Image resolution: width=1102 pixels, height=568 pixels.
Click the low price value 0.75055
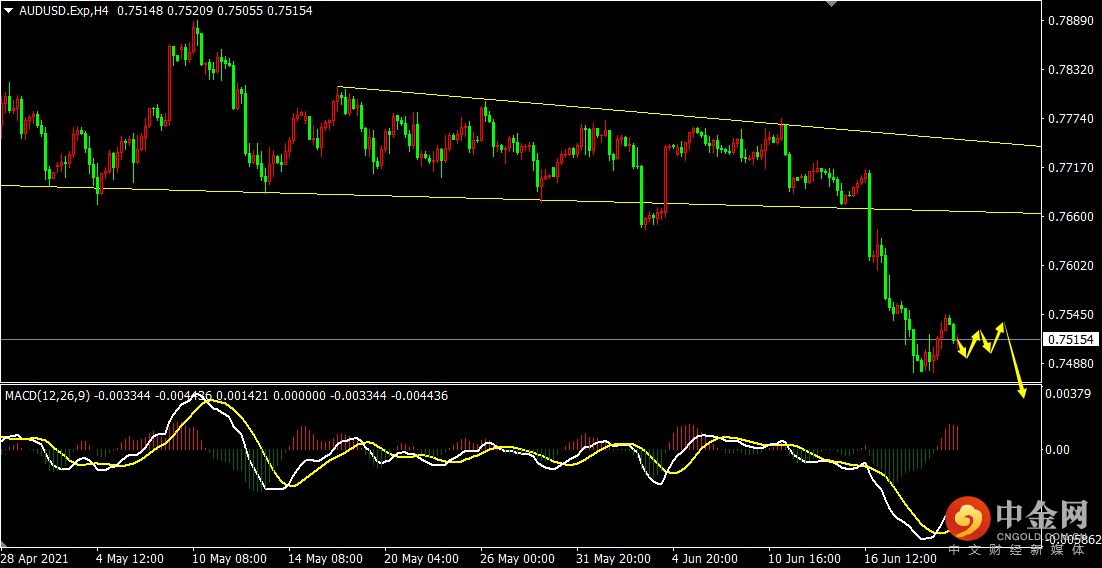click(241, 11)
